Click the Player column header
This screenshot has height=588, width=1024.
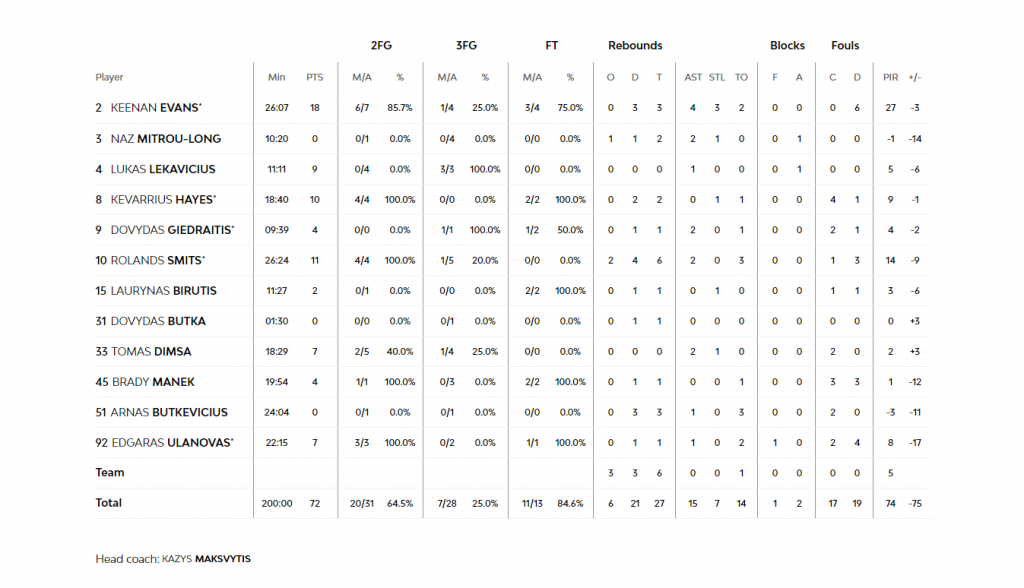(x=110, y=77)
